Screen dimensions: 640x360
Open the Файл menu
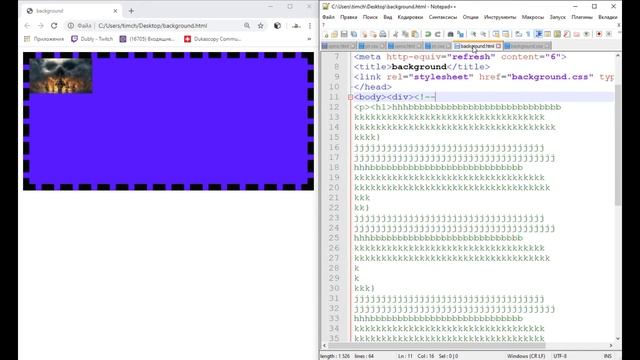(328, 17)
